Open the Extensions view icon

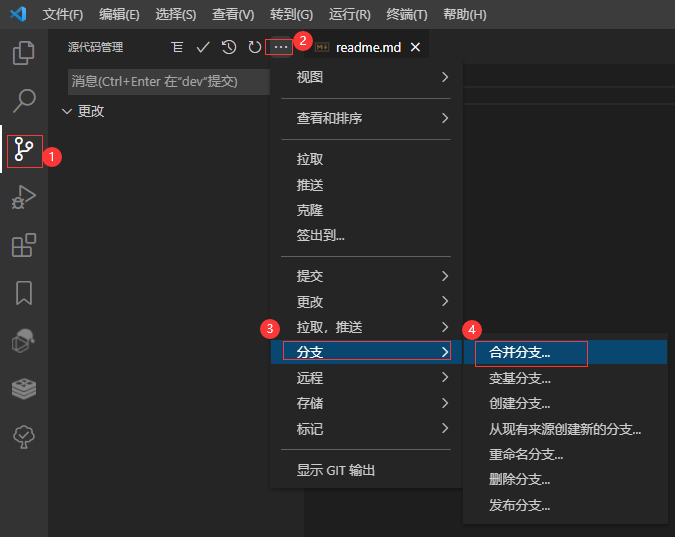coord(24,245)
